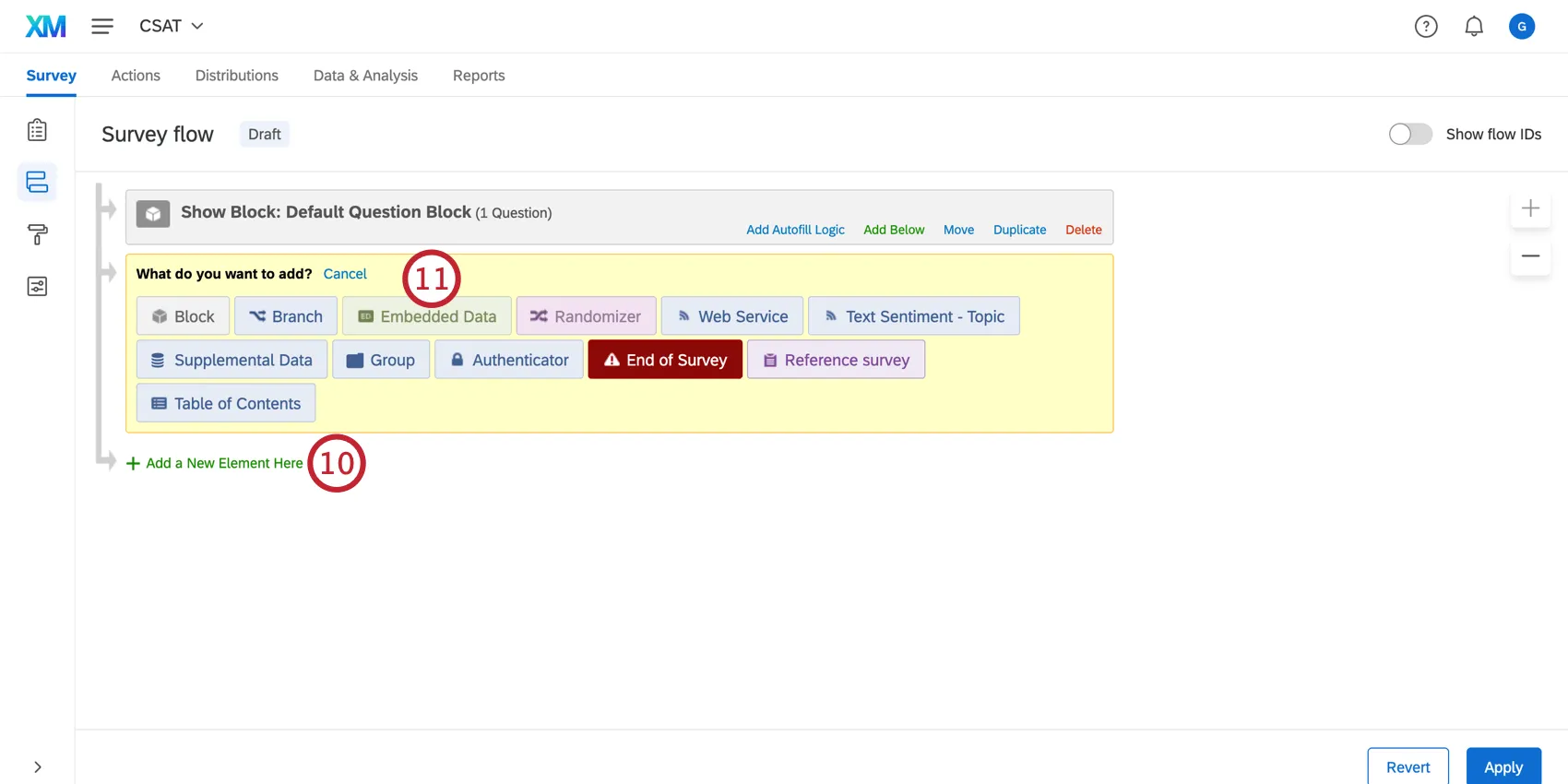Screen dimensions: 1568x784
Task: Zoom in with the plus icon
Action: coord(1530,208)
